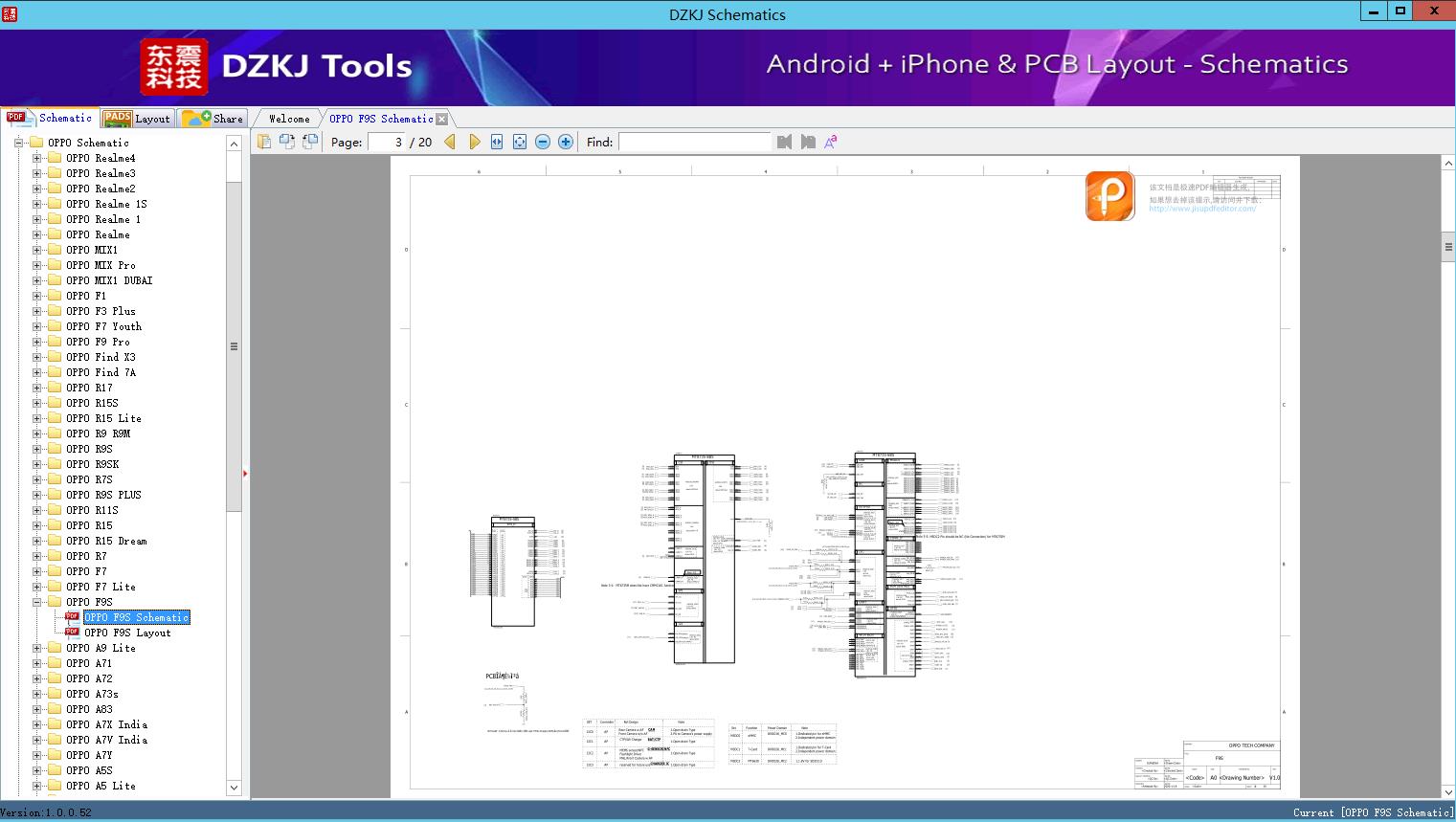Expand the OPPO Find X3 folder
1456x822 pixels.
(36, 357)
